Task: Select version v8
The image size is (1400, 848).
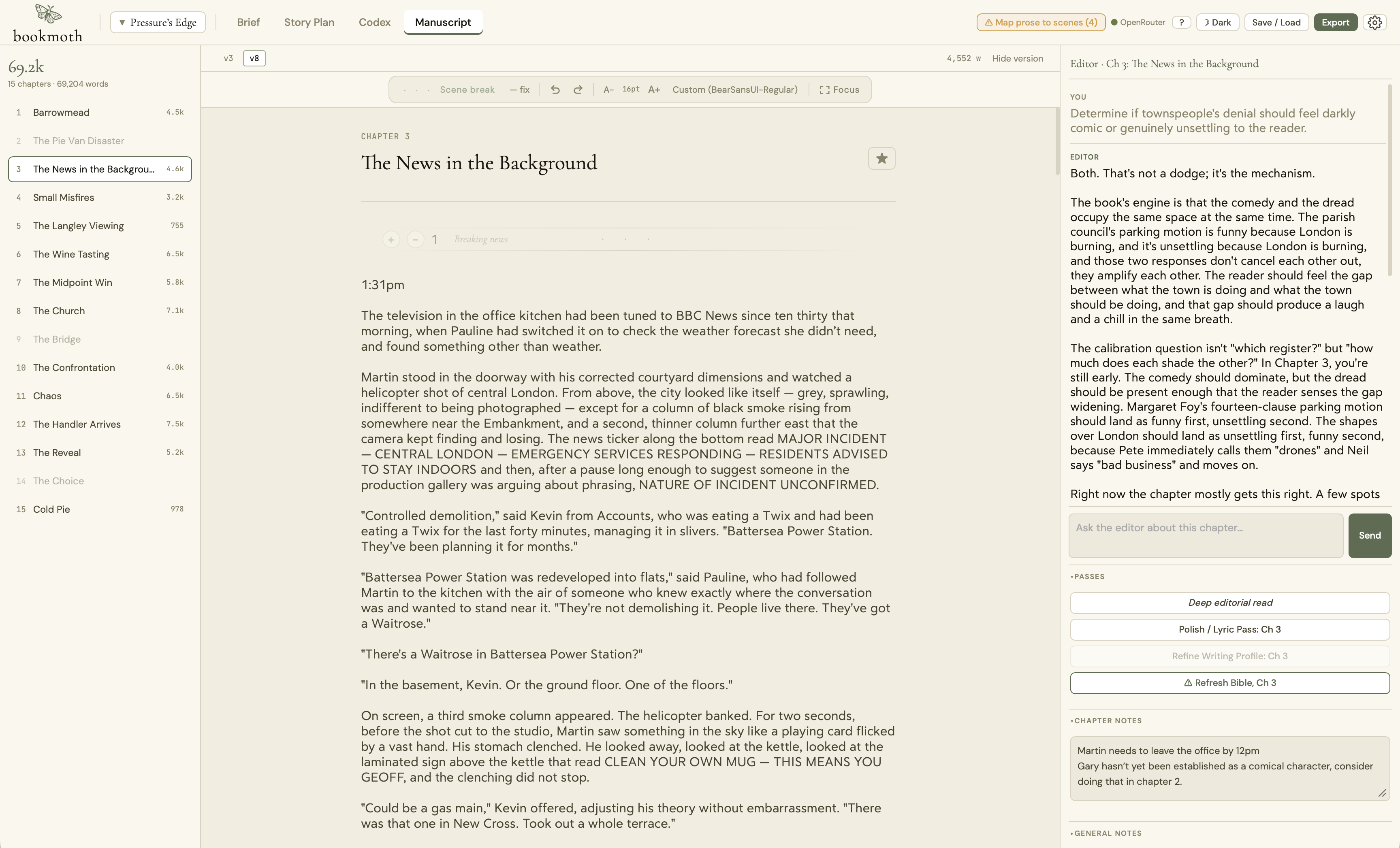Action: click(254, 58)
